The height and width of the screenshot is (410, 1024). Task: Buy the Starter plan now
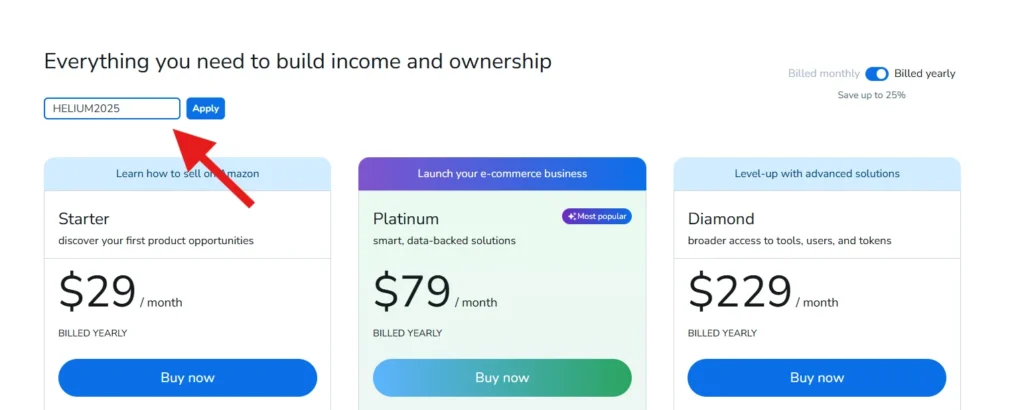187,377
